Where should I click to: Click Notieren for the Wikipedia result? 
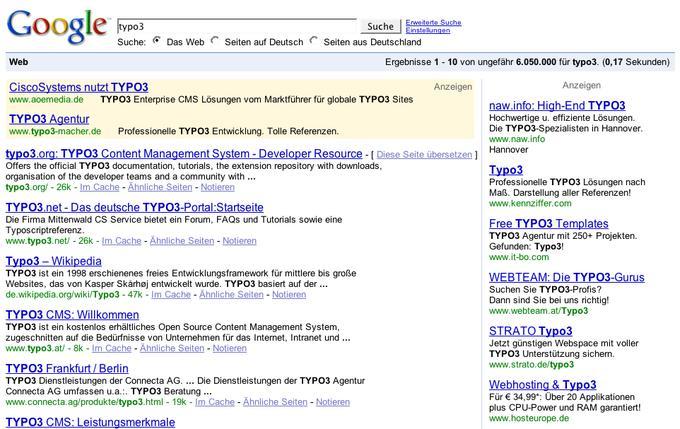289,295
